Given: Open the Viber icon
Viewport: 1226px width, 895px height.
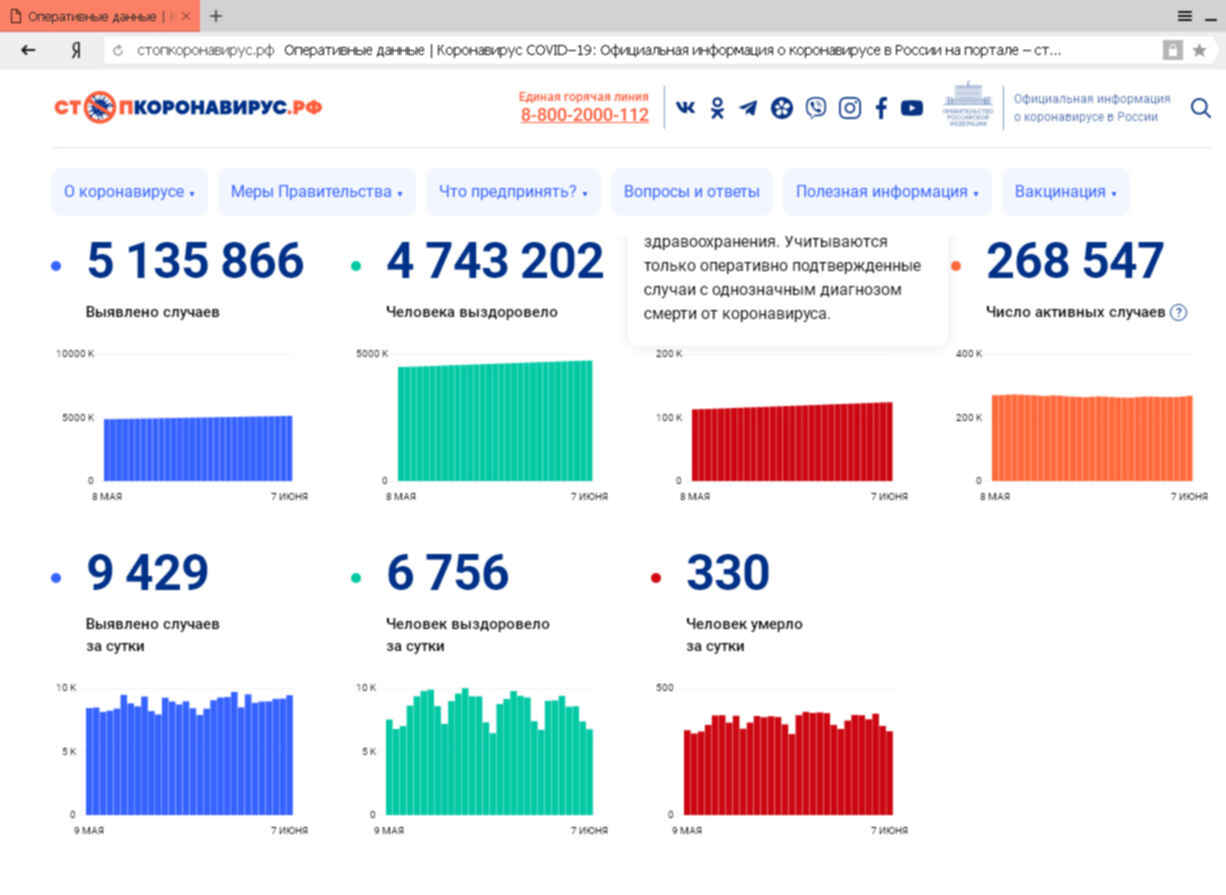Looking at the screenshot, I should tap(816, 108).
